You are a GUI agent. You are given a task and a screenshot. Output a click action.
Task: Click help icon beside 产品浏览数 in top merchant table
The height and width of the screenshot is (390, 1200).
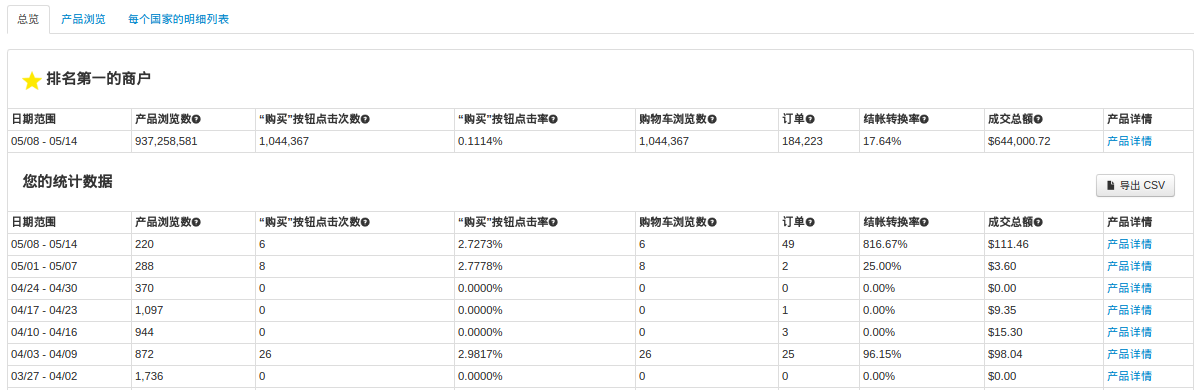[x=196, y=119]
